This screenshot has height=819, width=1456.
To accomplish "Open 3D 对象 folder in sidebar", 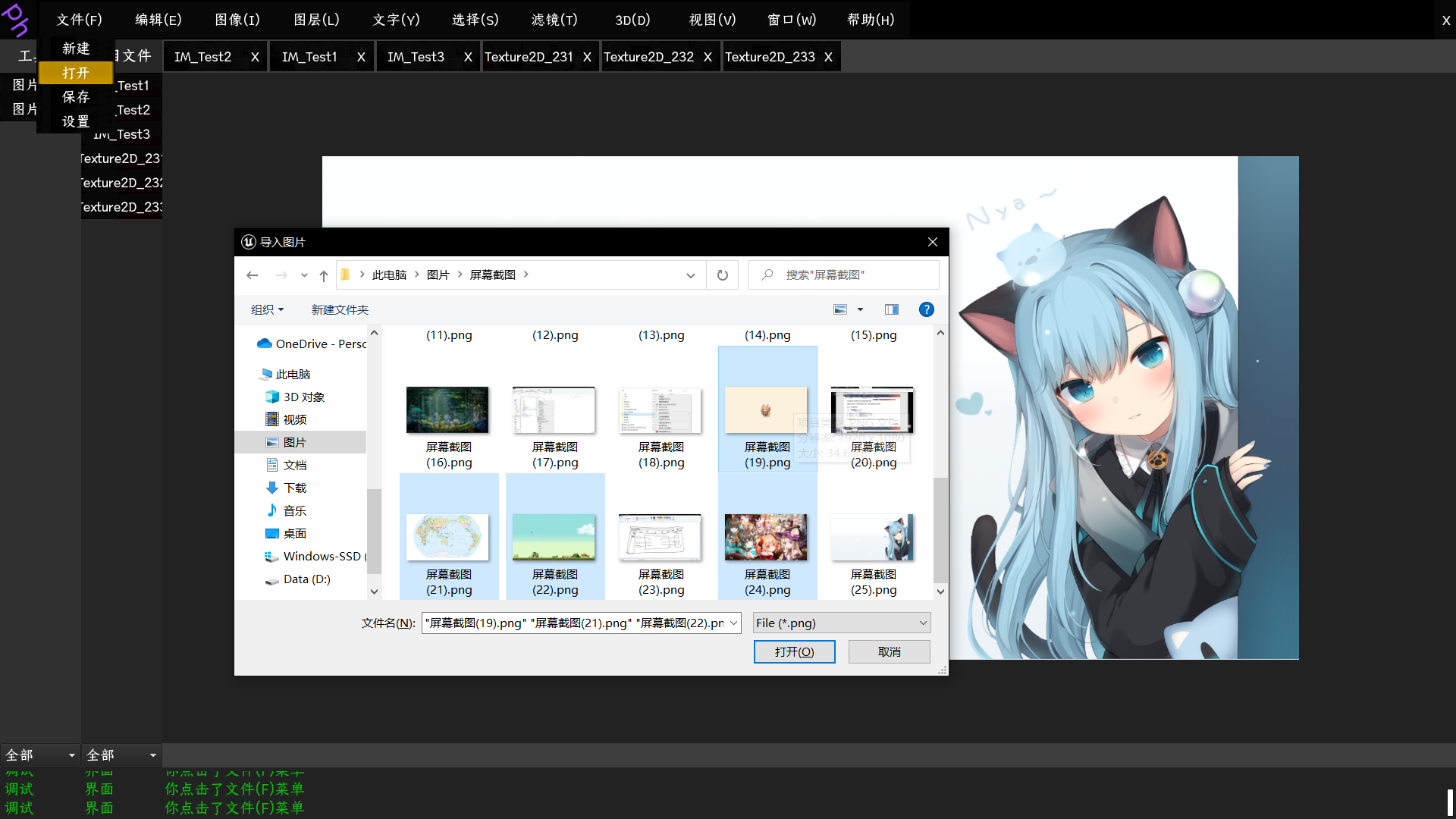I will (295, 397).
